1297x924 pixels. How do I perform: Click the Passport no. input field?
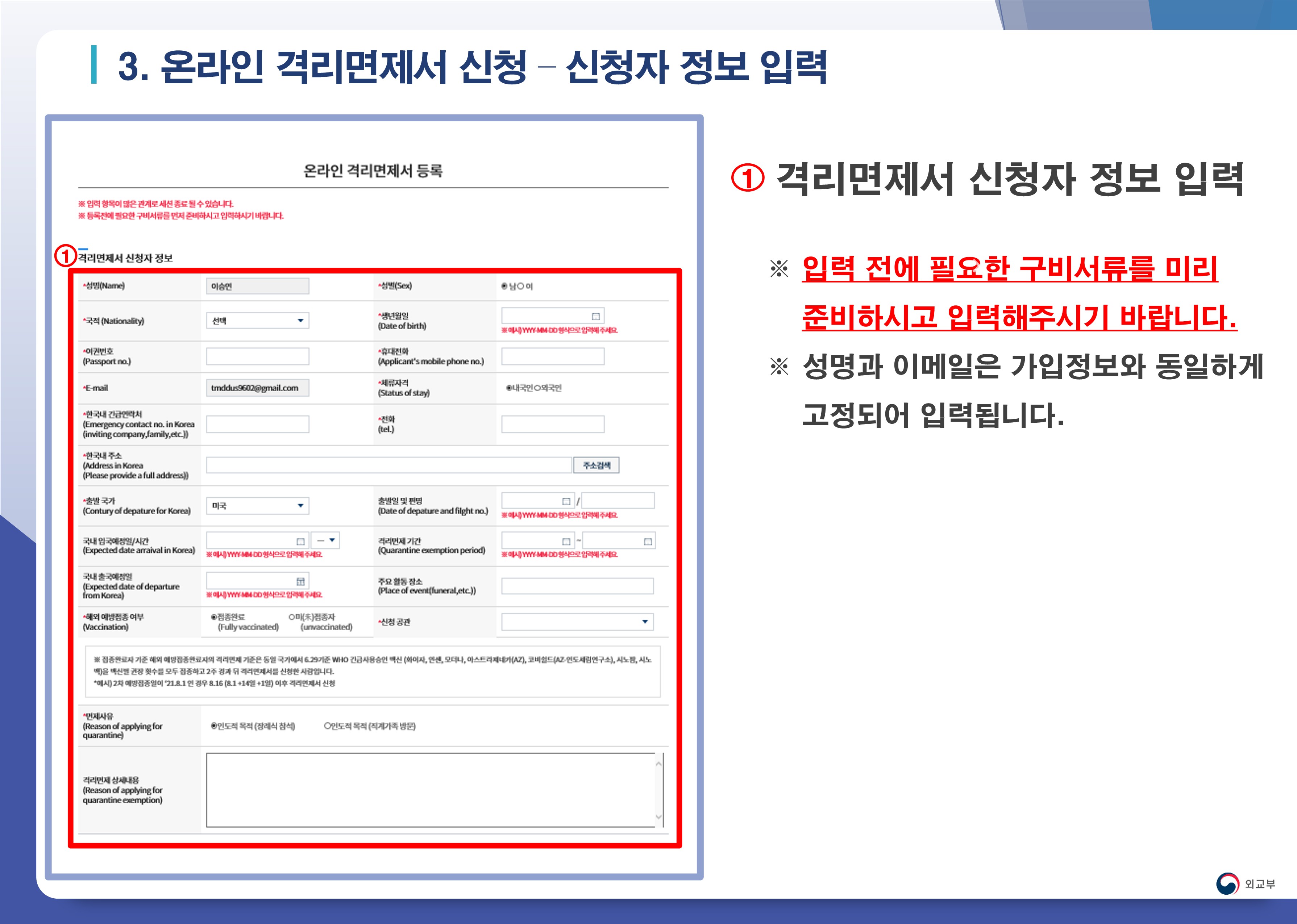257,357
